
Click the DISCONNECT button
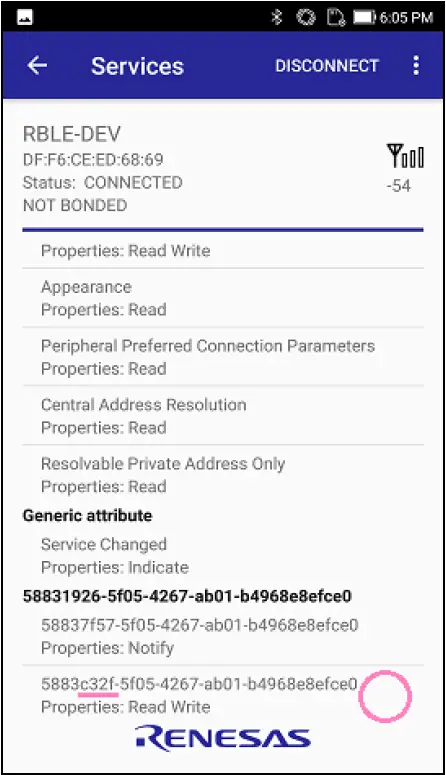[327, 66]
